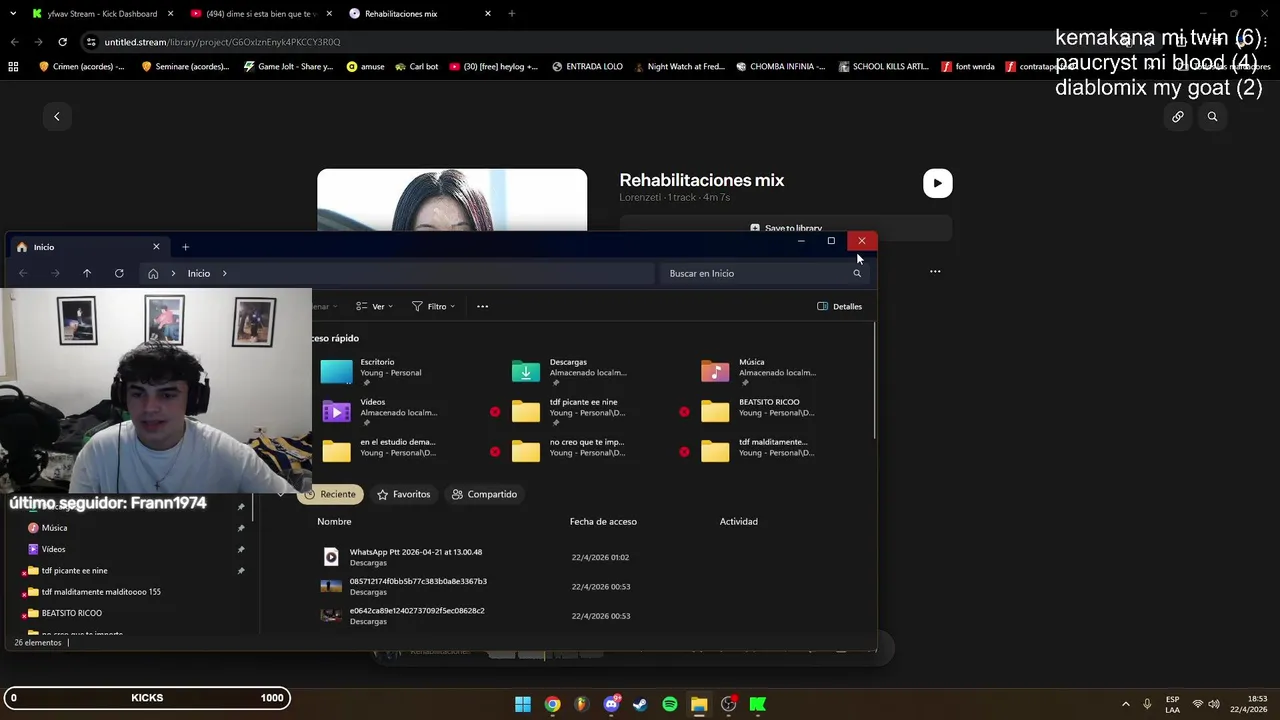Image resolution: width=1280 pixels, height=720 pixels.
Task: Open new browser tab plus button
Action: [x=511, y=14]
